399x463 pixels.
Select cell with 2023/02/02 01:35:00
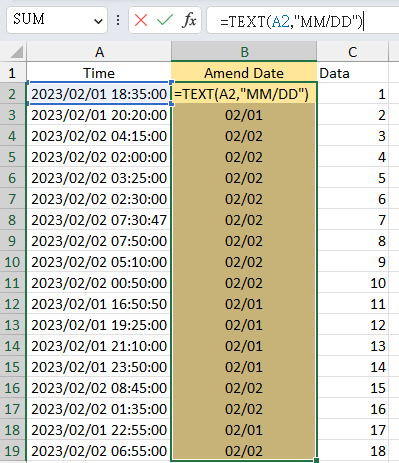click(x=99, y=409)
